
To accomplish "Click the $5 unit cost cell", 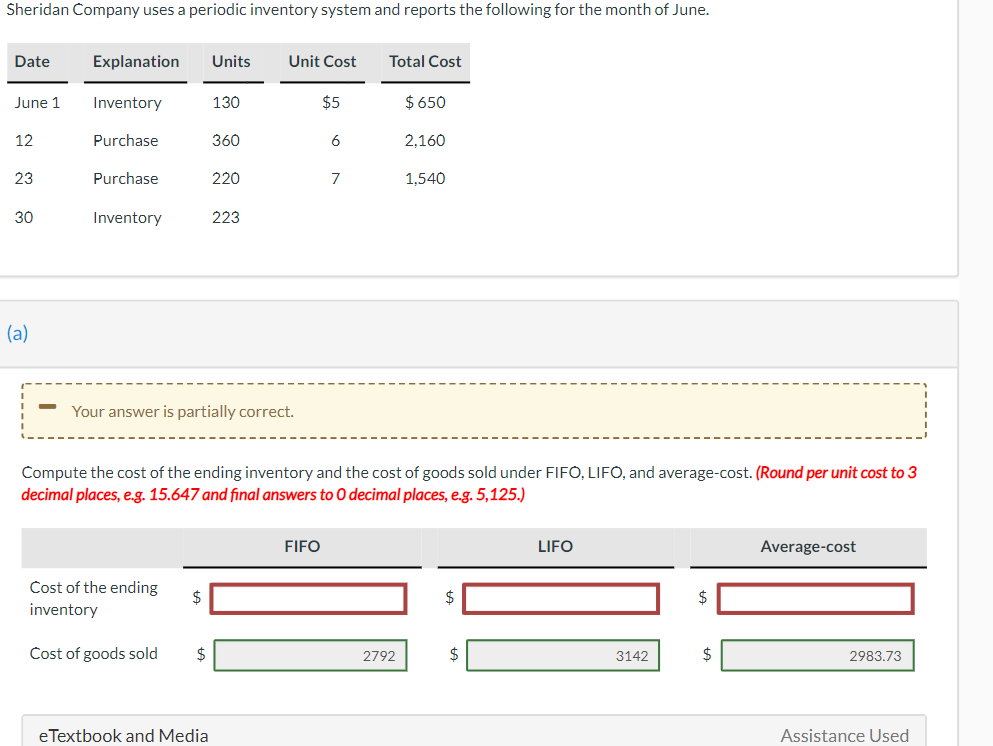I will [x=331, y=103].
